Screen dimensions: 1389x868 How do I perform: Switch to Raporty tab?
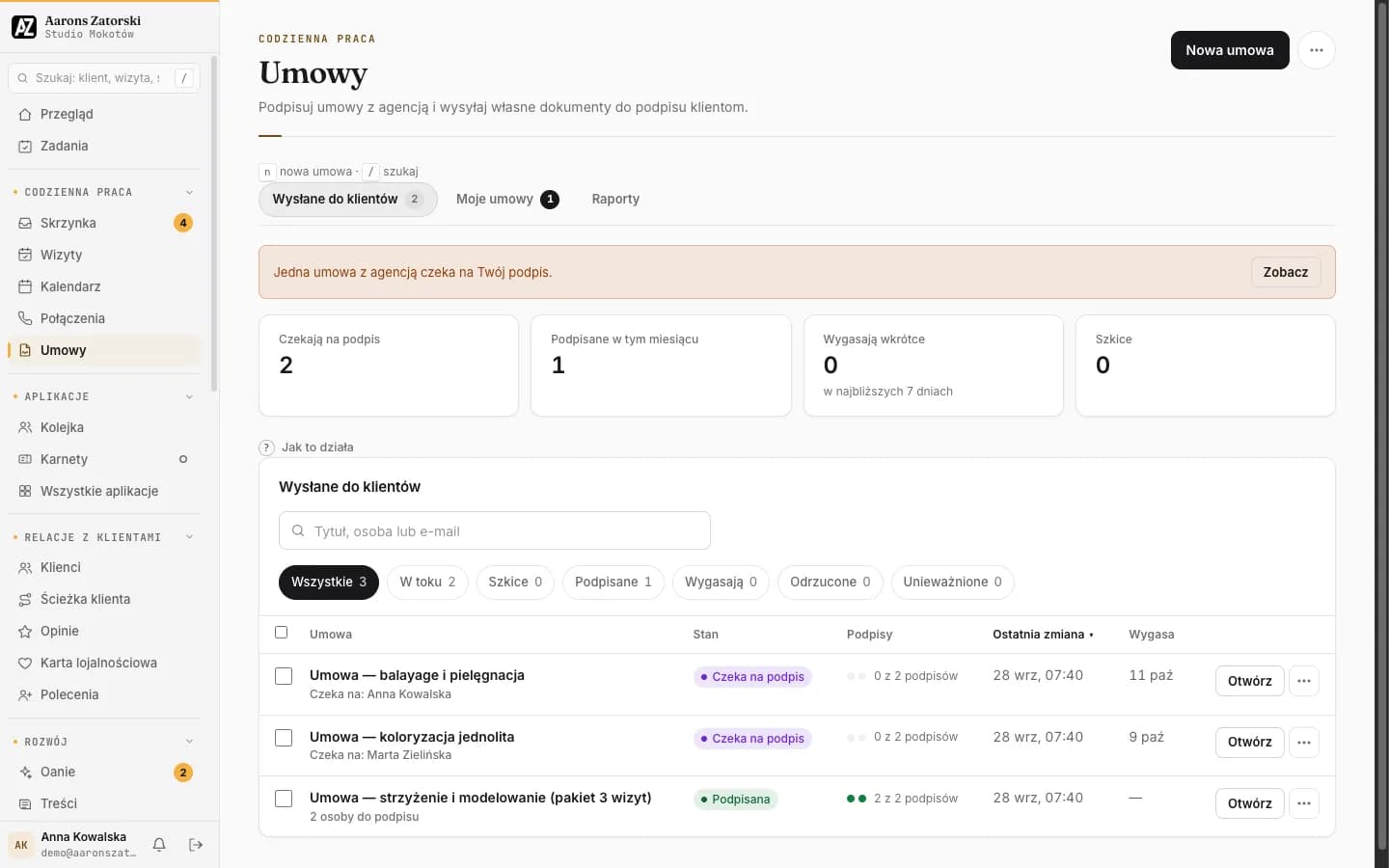[615, 199]
